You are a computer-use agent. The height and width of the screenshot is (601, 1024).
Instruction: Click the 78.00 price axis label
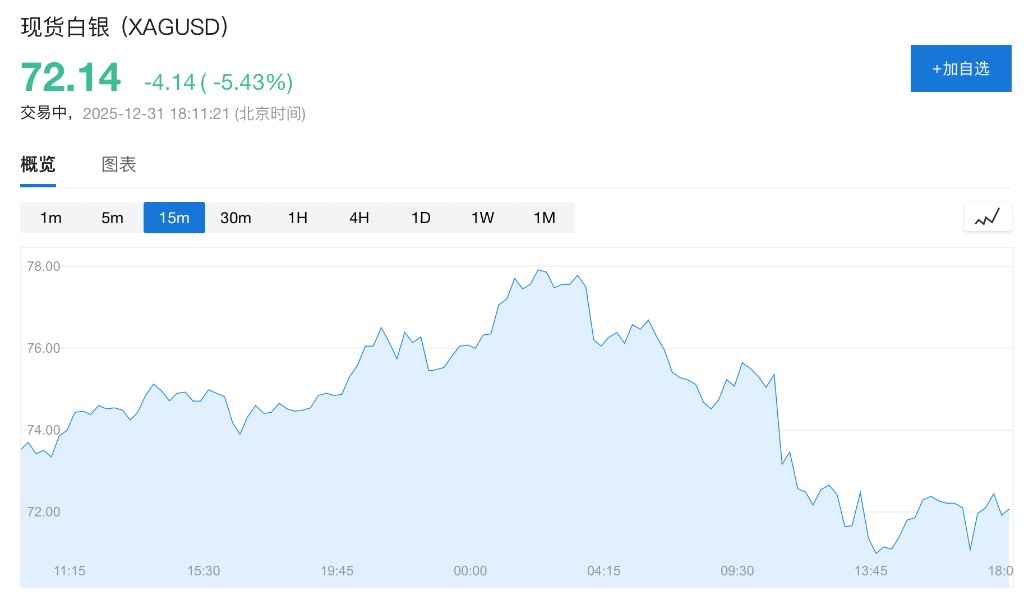(44, 267)
